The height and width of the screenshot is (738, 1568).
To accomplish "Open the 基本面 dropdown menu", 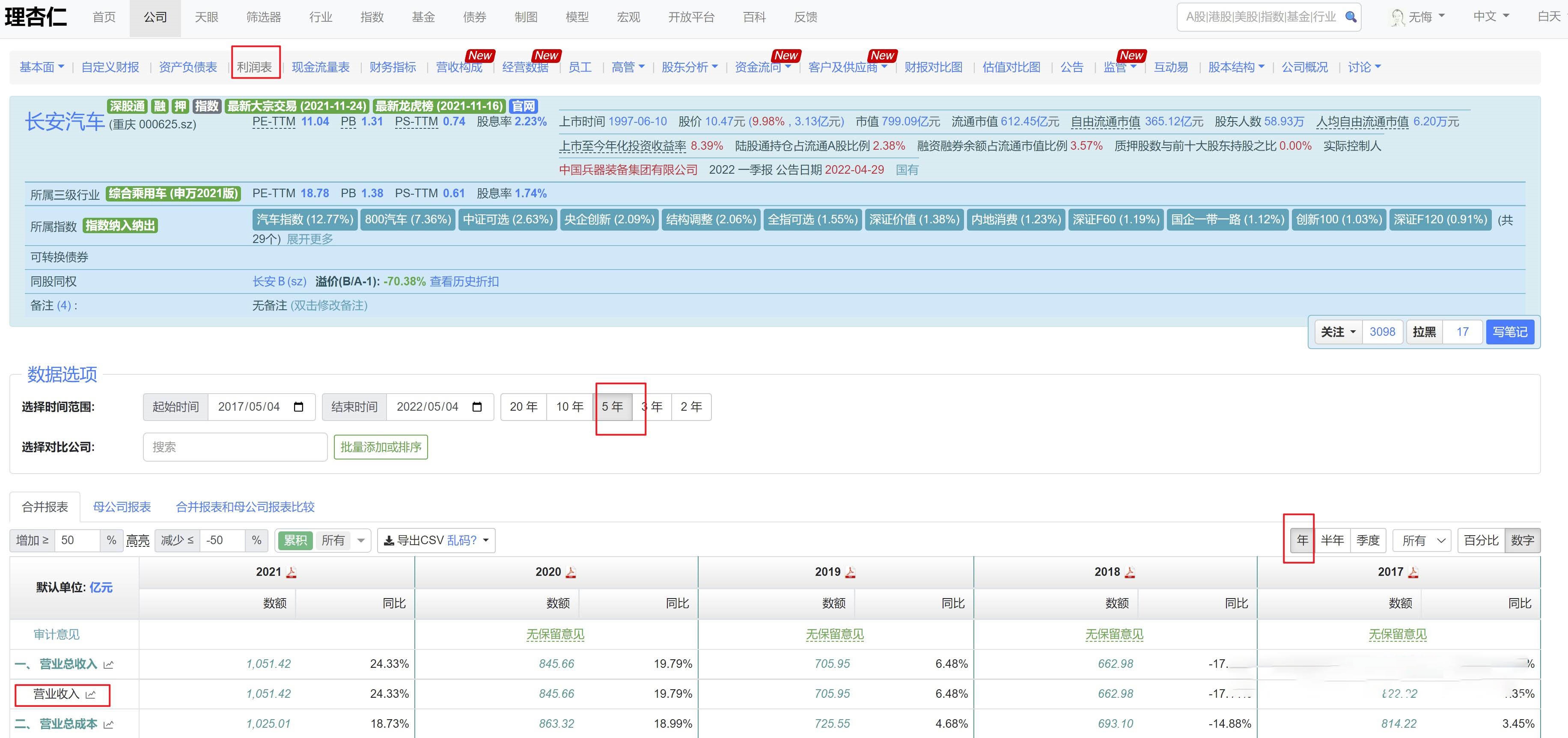I will point(42,67).
